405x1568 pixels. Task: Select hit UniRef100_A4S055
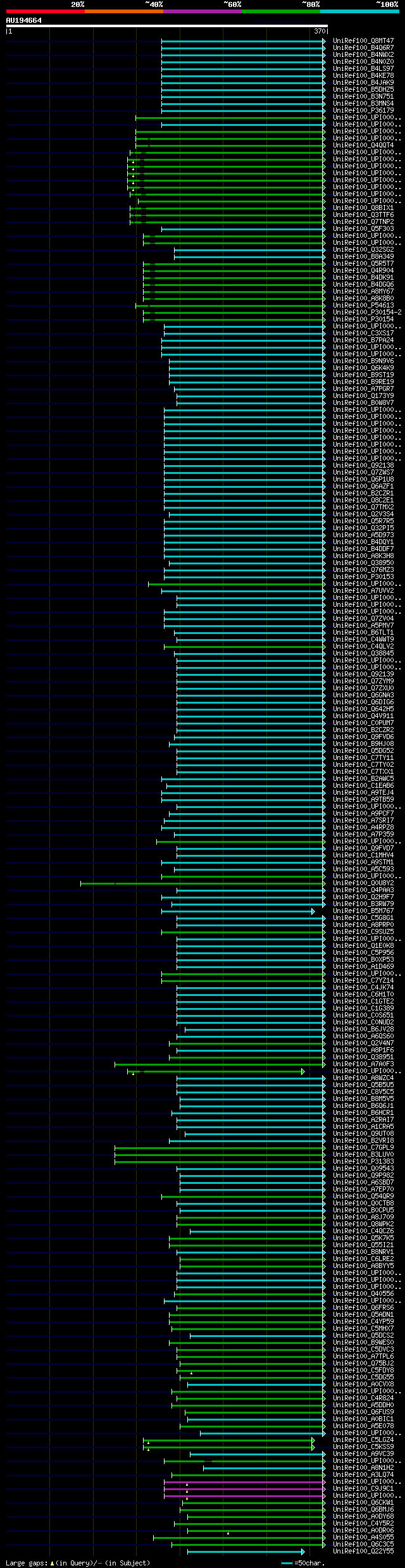click(x=363, y=1538)
